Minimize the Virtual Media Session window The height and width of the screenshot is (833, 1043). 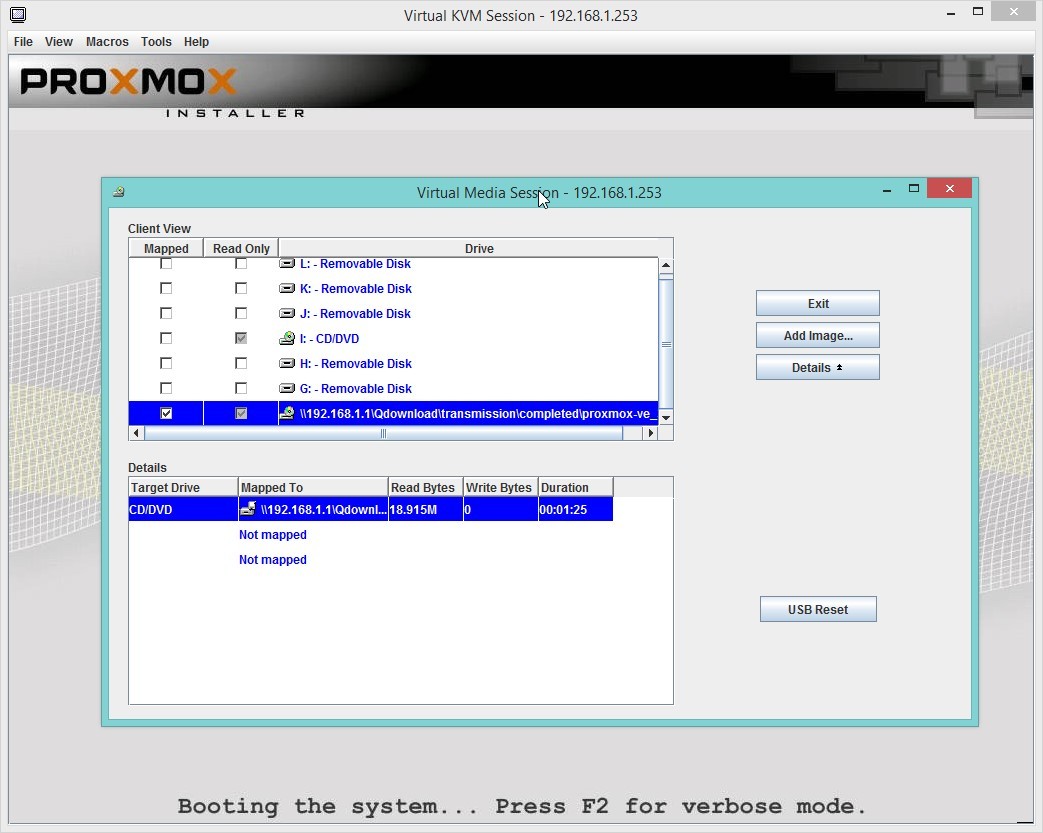point(887,190)
